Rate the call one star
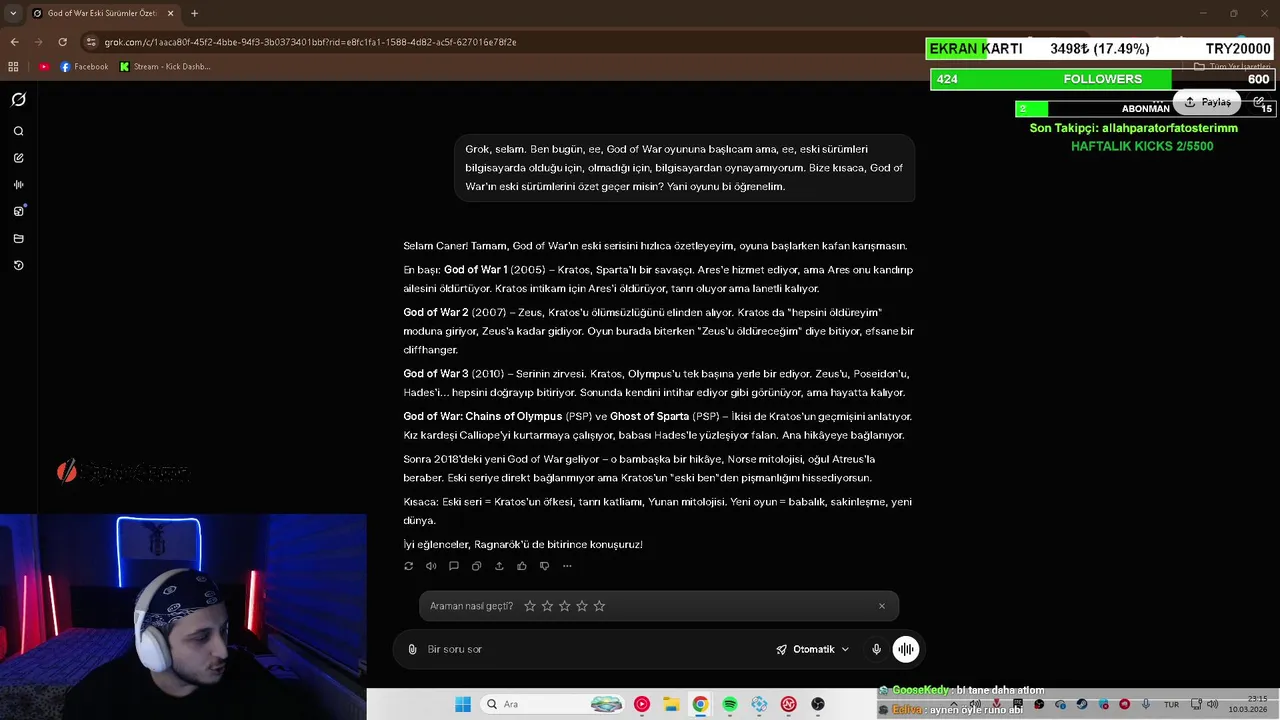1280x720 pixels. click(530, 606)
